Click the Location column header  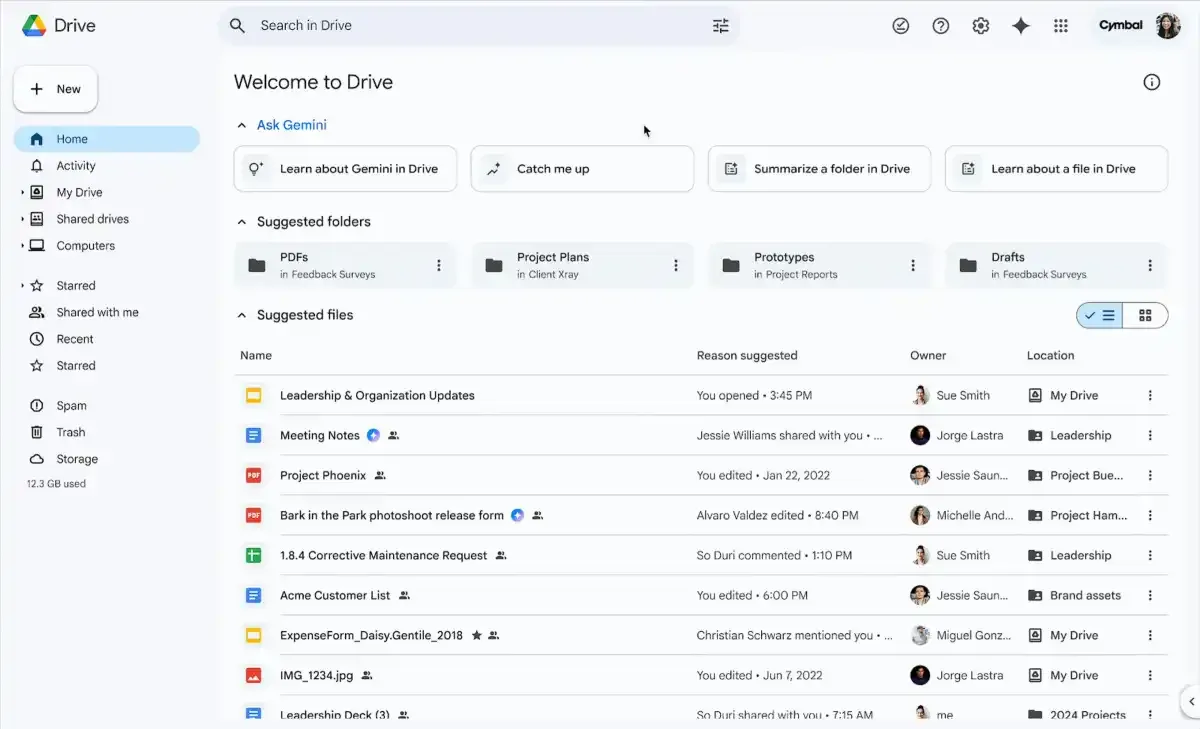tap(1050, 355)
